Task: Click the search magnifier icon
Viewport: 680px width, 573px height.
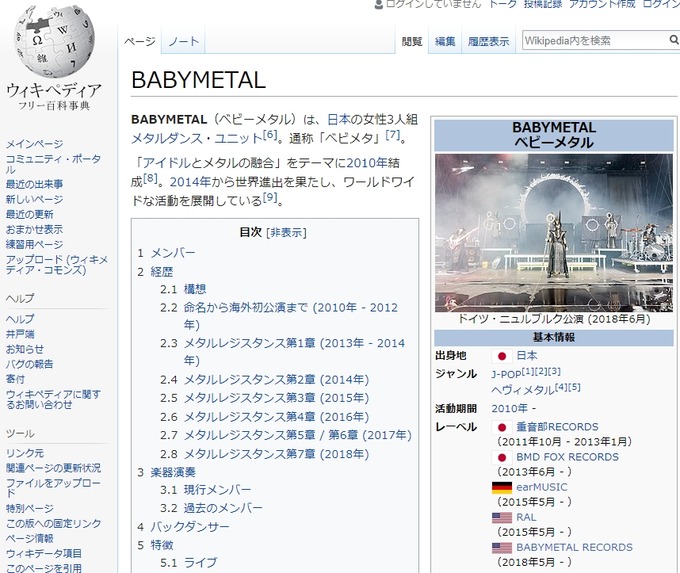Action: (673, 40)
